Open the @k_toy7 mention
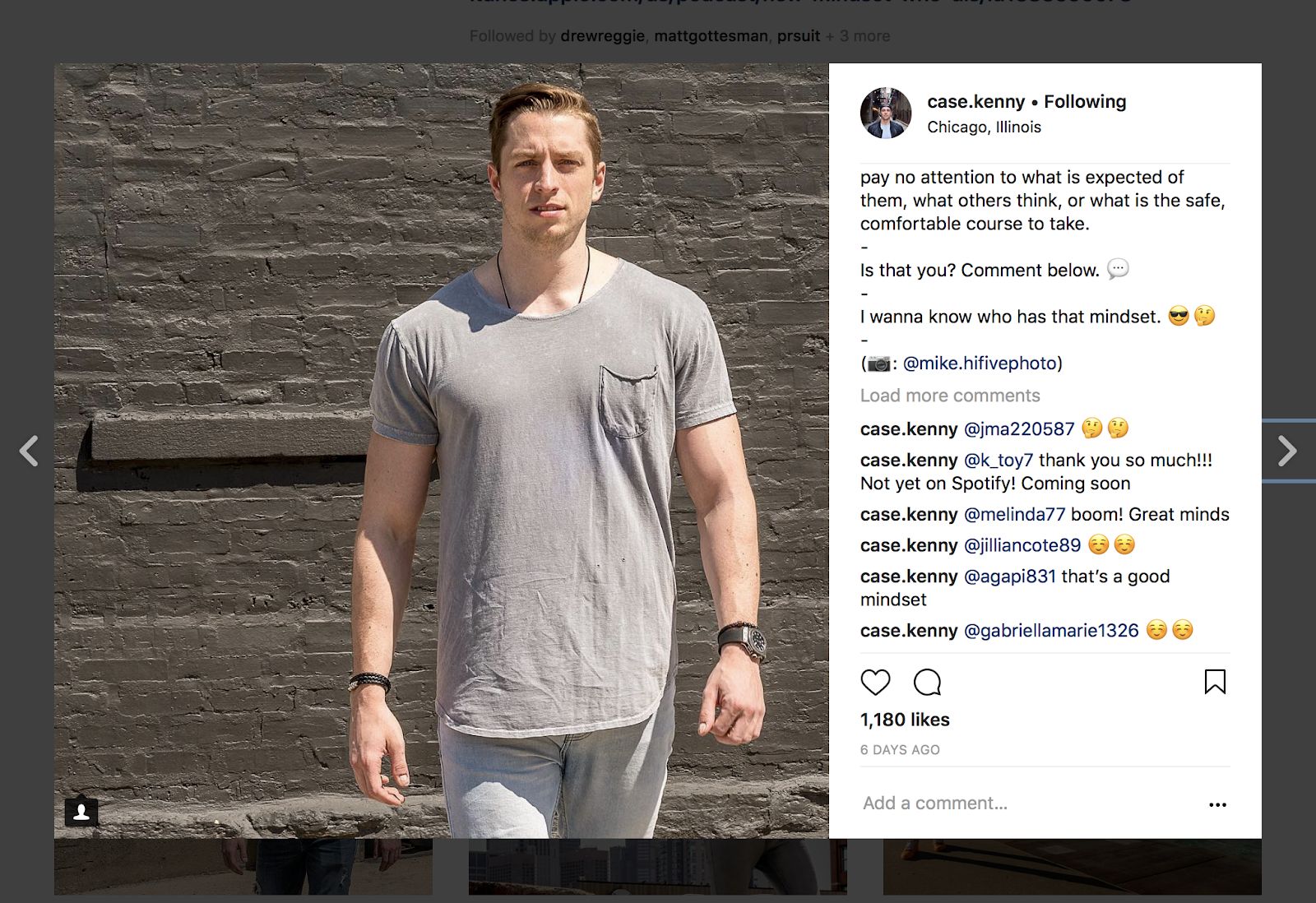Image resolution: width=1316 pixels, height=903 pixels. click(998, 461)
